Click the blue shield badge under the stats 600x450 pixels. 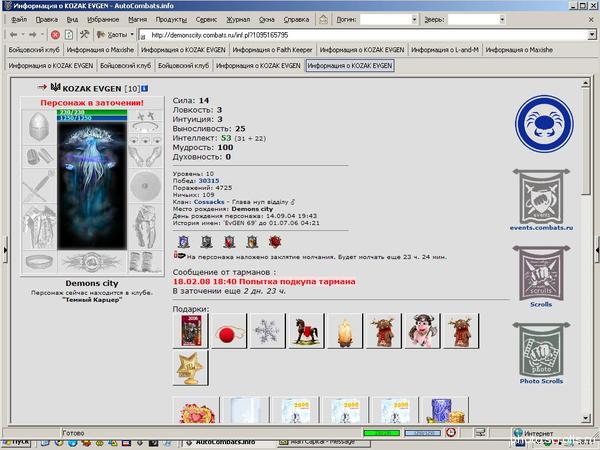184,242
